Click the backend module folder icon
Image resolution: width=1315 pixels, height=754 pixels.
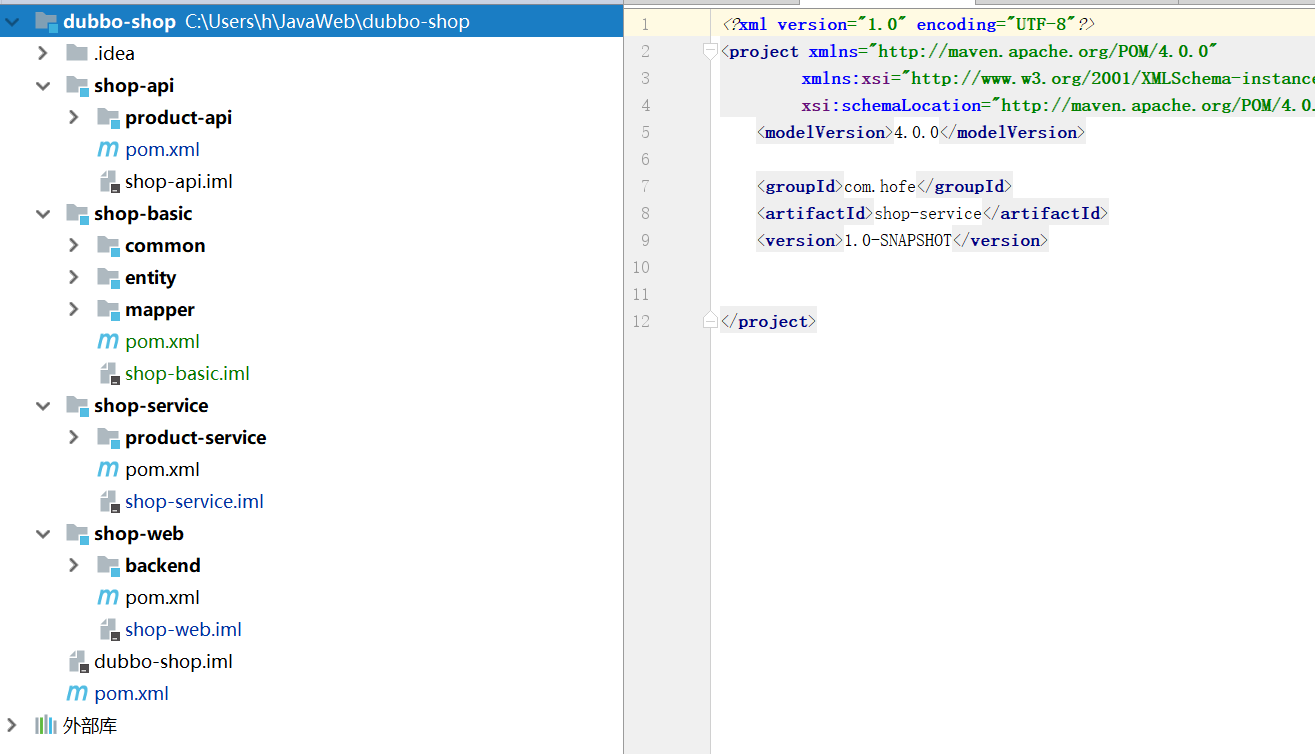coord(108,565)
